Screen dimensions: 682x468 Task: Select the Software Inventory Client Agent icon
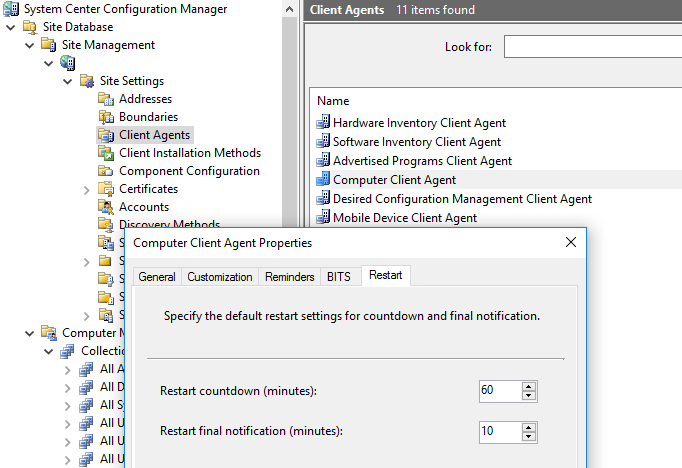point(323,141)
